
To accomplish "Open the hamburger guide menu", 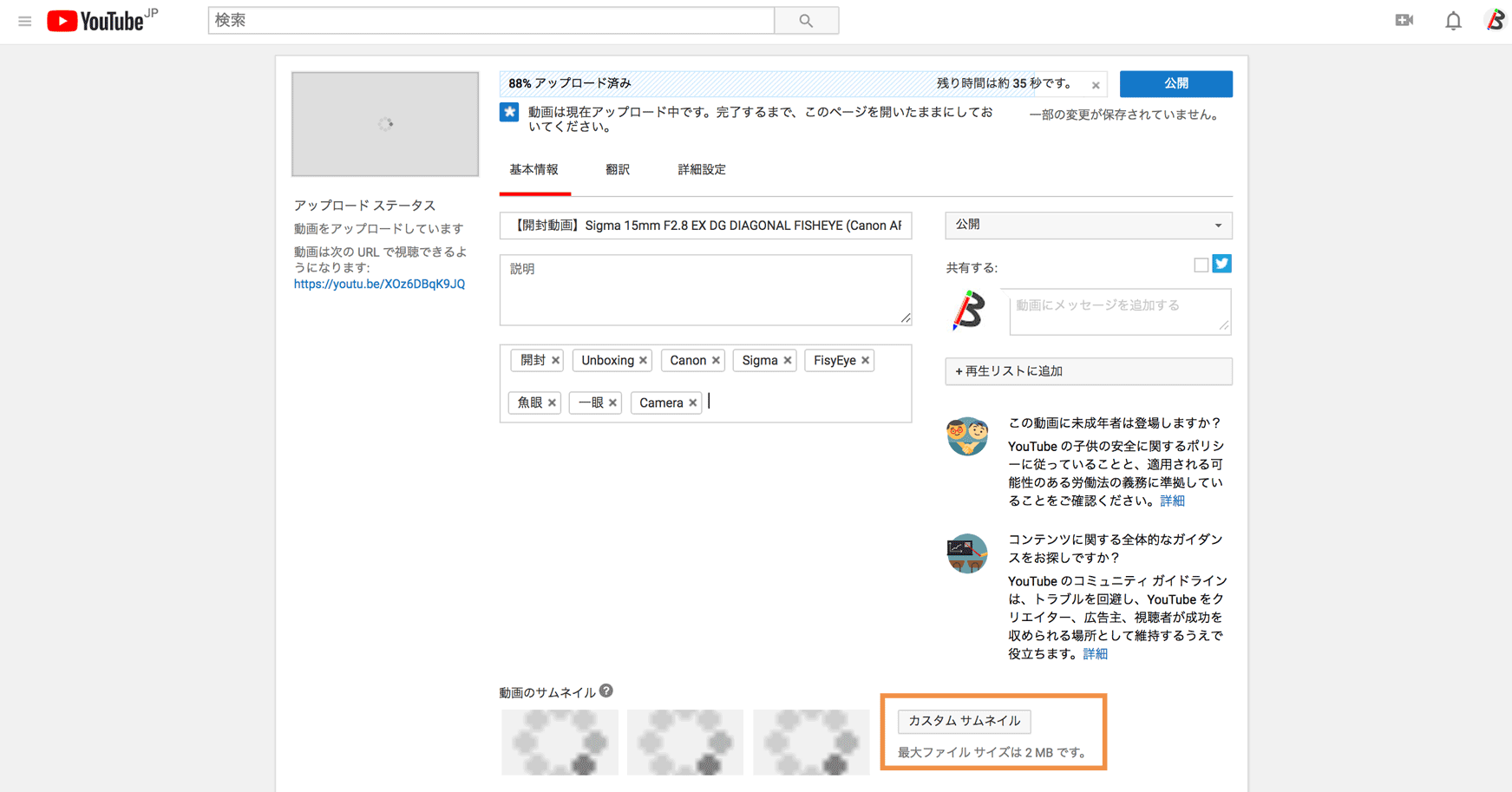I will point(24,21).
